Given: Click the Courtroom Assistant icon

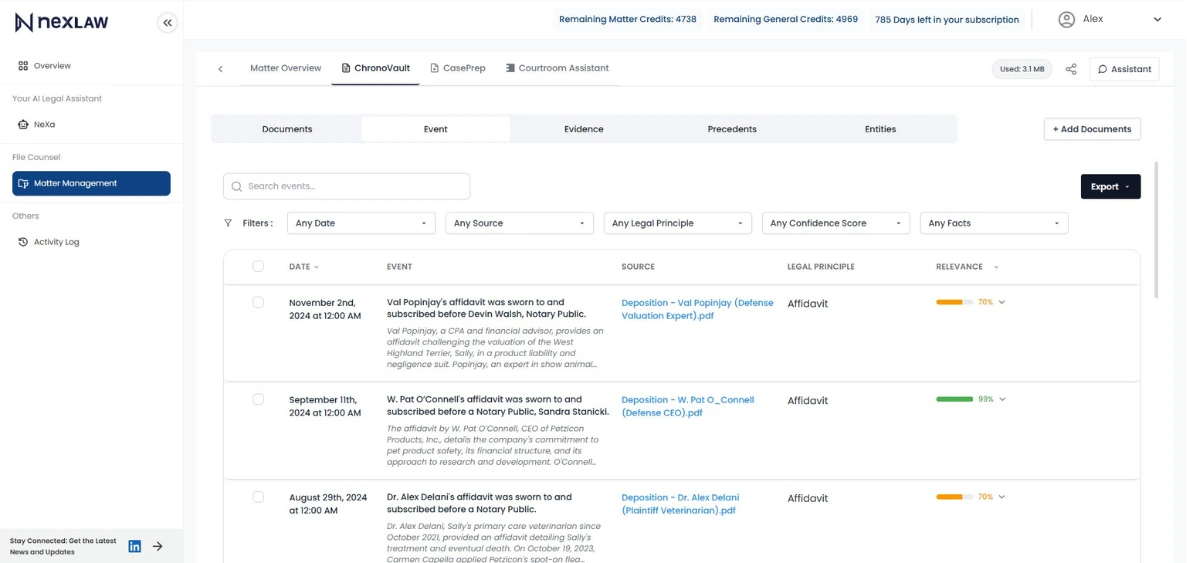Looking at the screenshot, I should point(510,68).
